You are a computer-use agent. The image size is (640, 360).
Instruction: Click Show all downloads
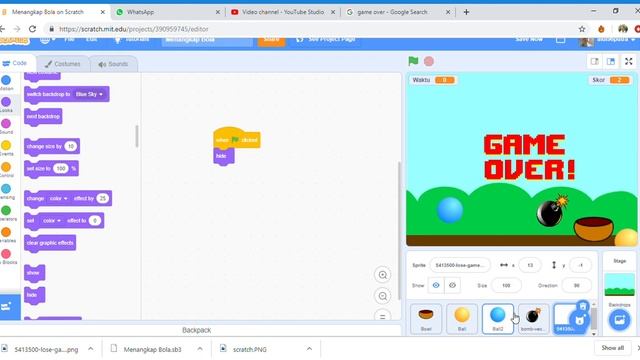click(x=612, y=348)
